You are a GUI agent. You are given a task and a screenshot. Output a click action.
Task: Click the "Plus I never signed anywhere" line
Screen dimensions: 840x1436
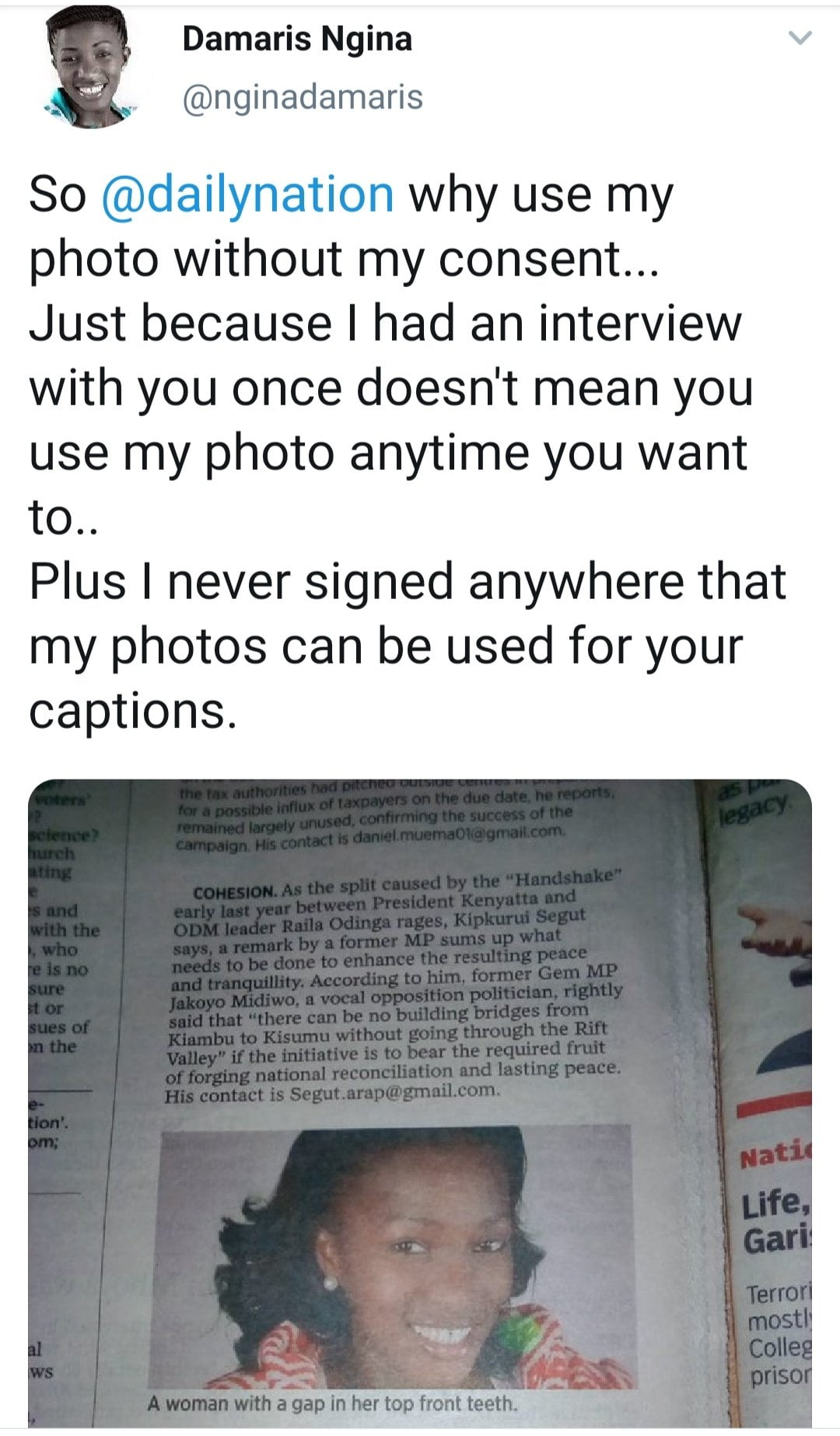pyautogui.click(x=408, y=582)
